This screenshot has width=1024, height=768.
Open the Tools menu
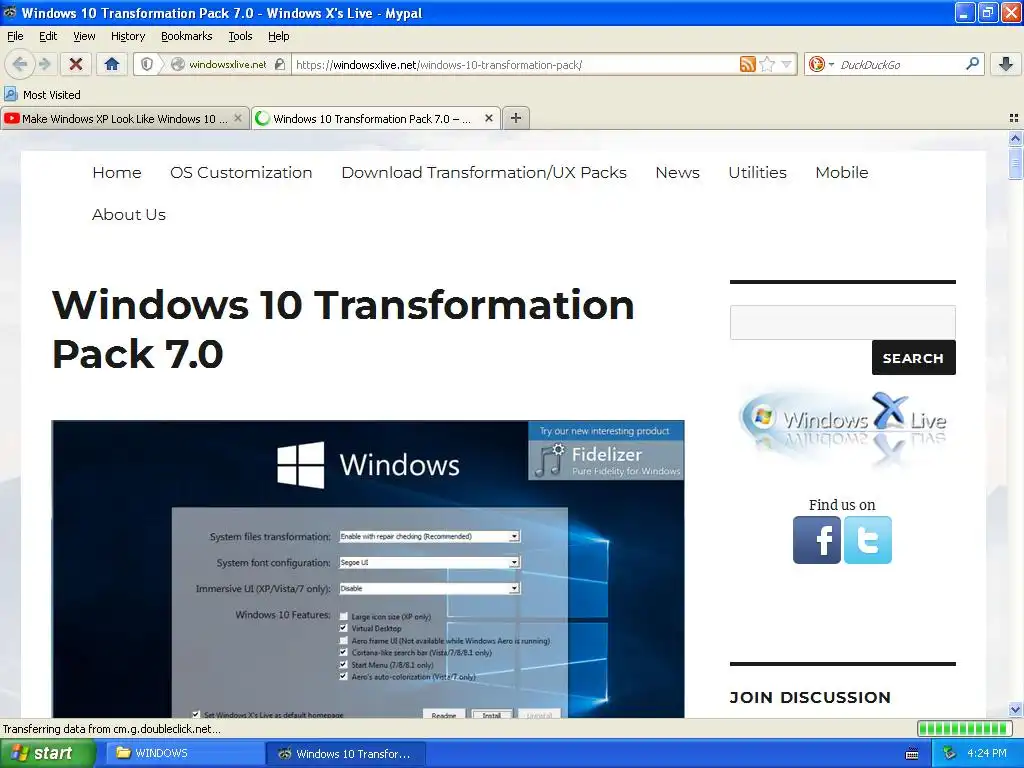pos(240,36)
